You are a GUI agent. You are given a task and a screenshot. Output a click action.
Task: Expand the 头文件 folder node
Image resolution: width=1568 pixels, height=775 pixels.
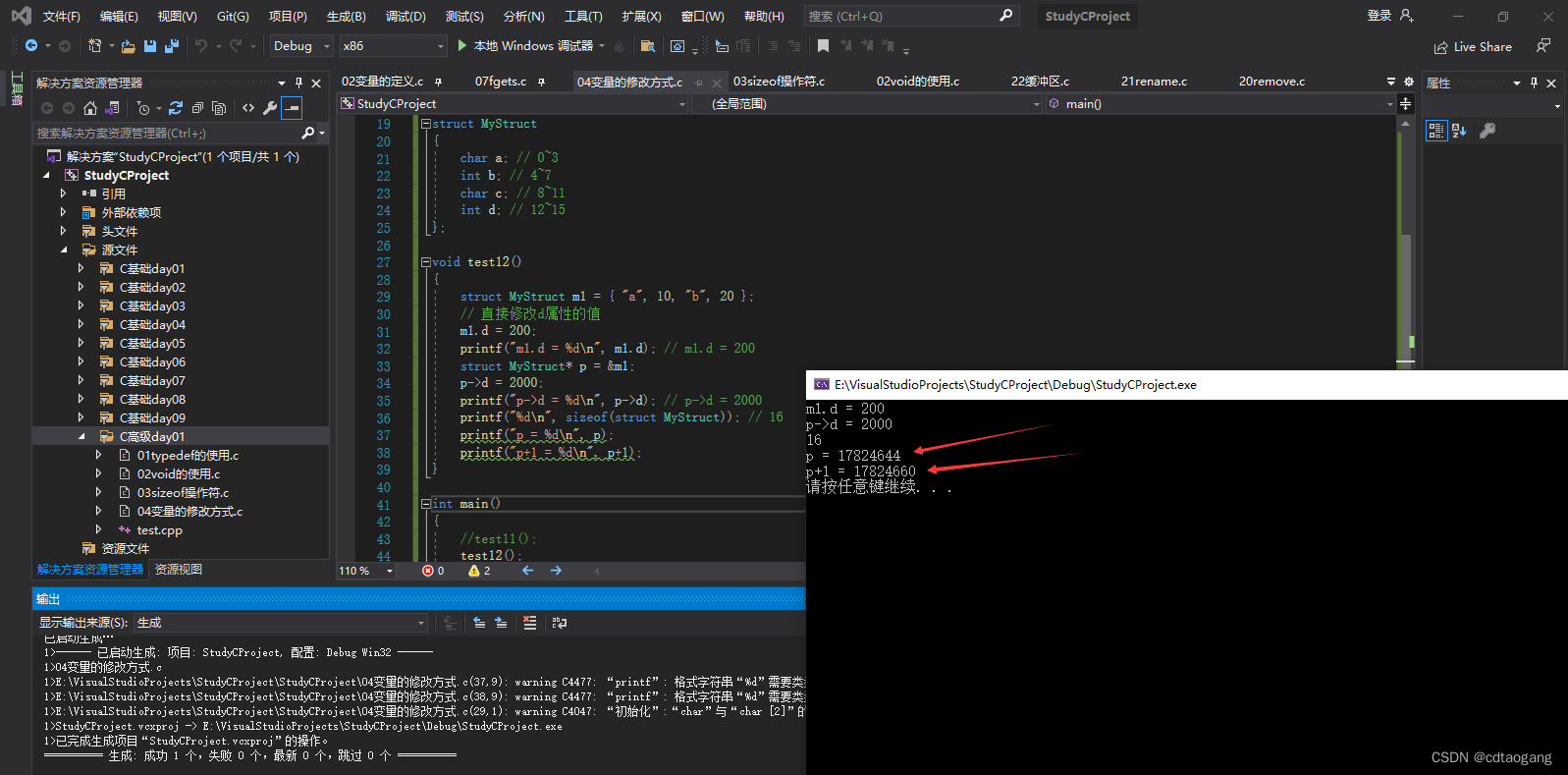tap(64, 231)
